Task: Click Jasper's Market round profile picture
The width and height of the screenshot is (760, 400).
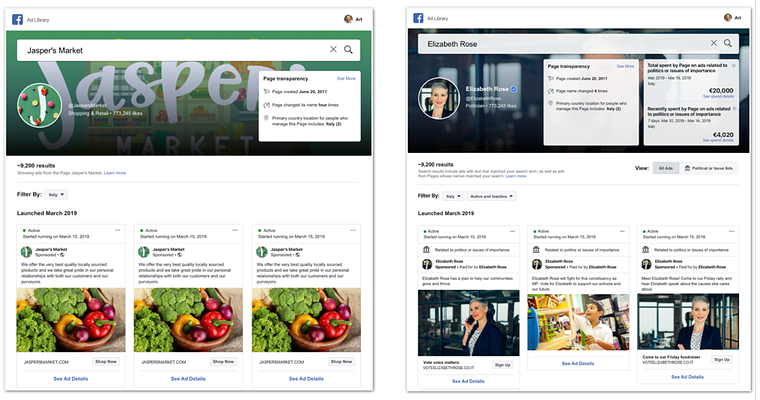Action: click(39, 105)
